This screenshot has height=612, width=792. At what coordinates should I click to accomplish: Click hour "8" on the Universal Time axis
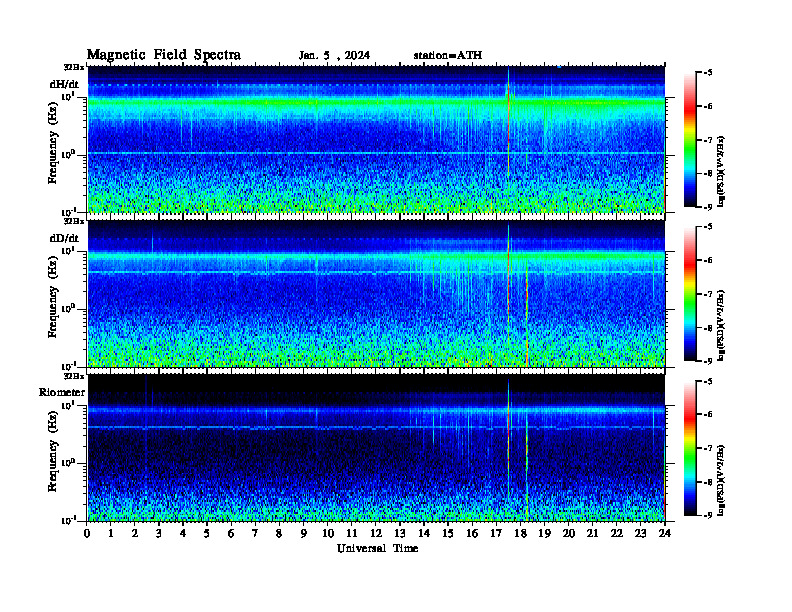point(279,533)
